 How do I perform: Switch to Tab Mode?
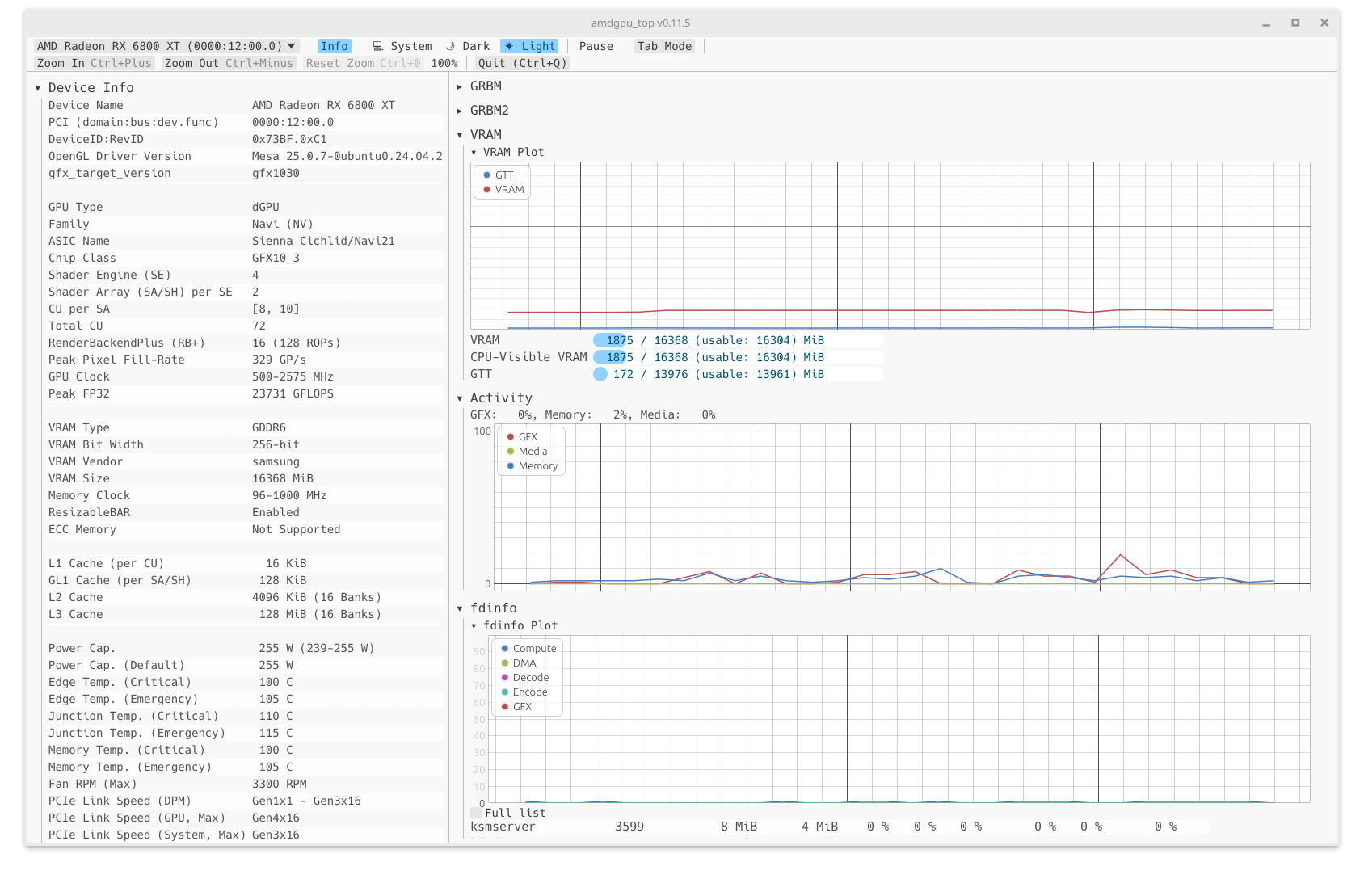click(x=664, y=46)
